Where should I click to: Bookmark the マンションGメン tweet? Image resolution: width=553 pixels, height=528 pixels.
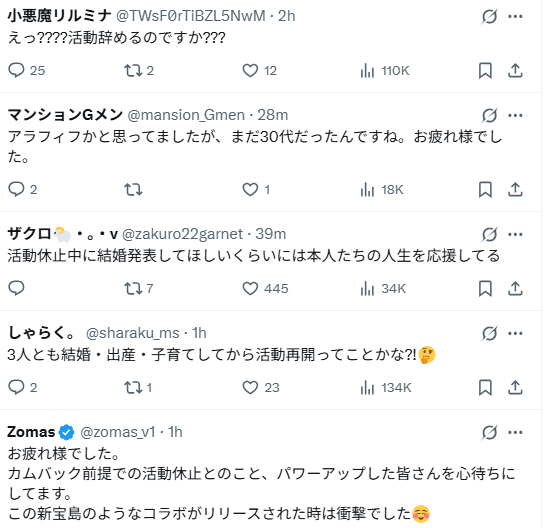pos(485,190)
